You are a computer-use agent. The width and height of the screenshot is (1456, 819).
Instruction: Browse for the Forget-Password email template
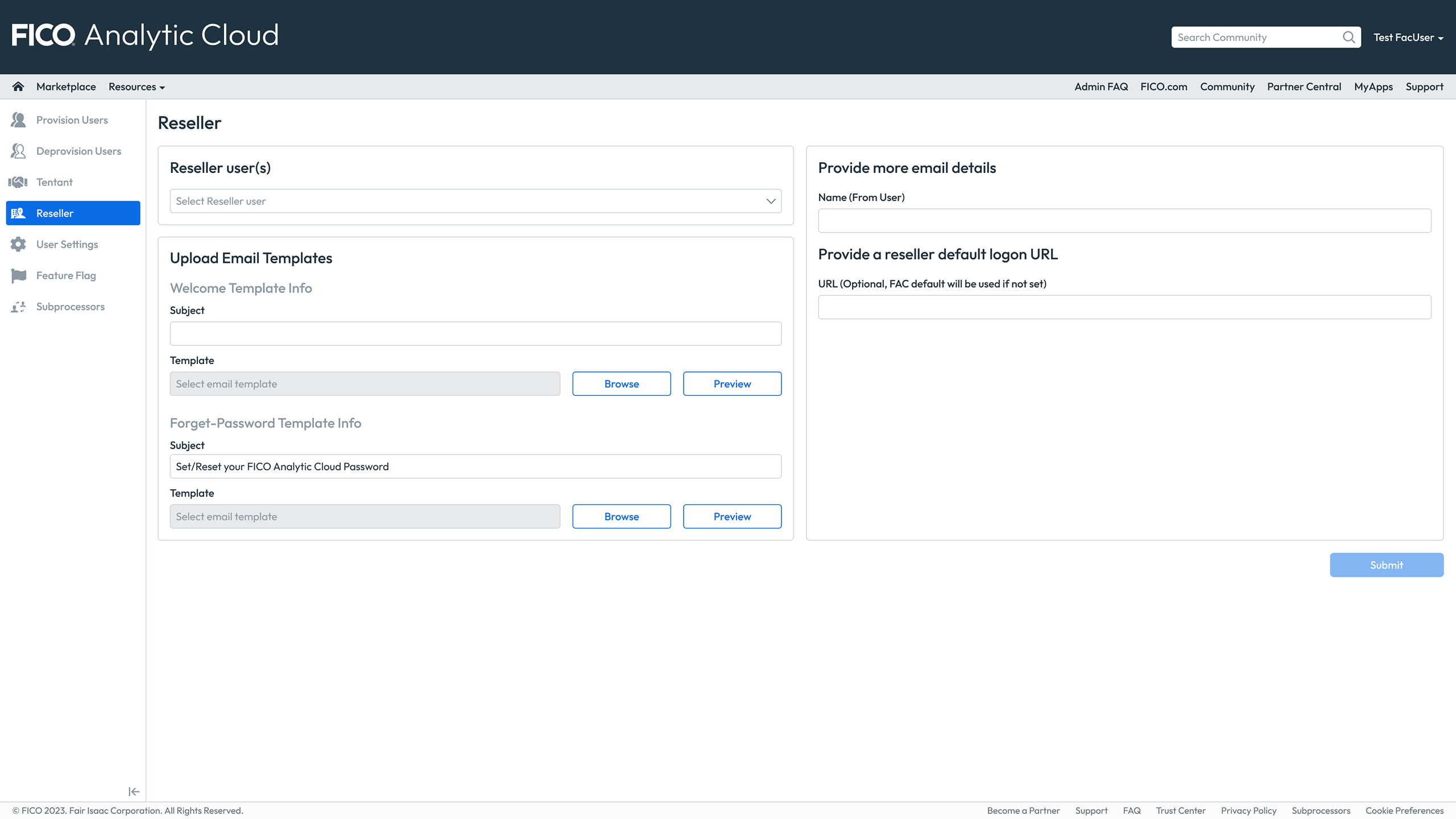click(x=622, y=516)
